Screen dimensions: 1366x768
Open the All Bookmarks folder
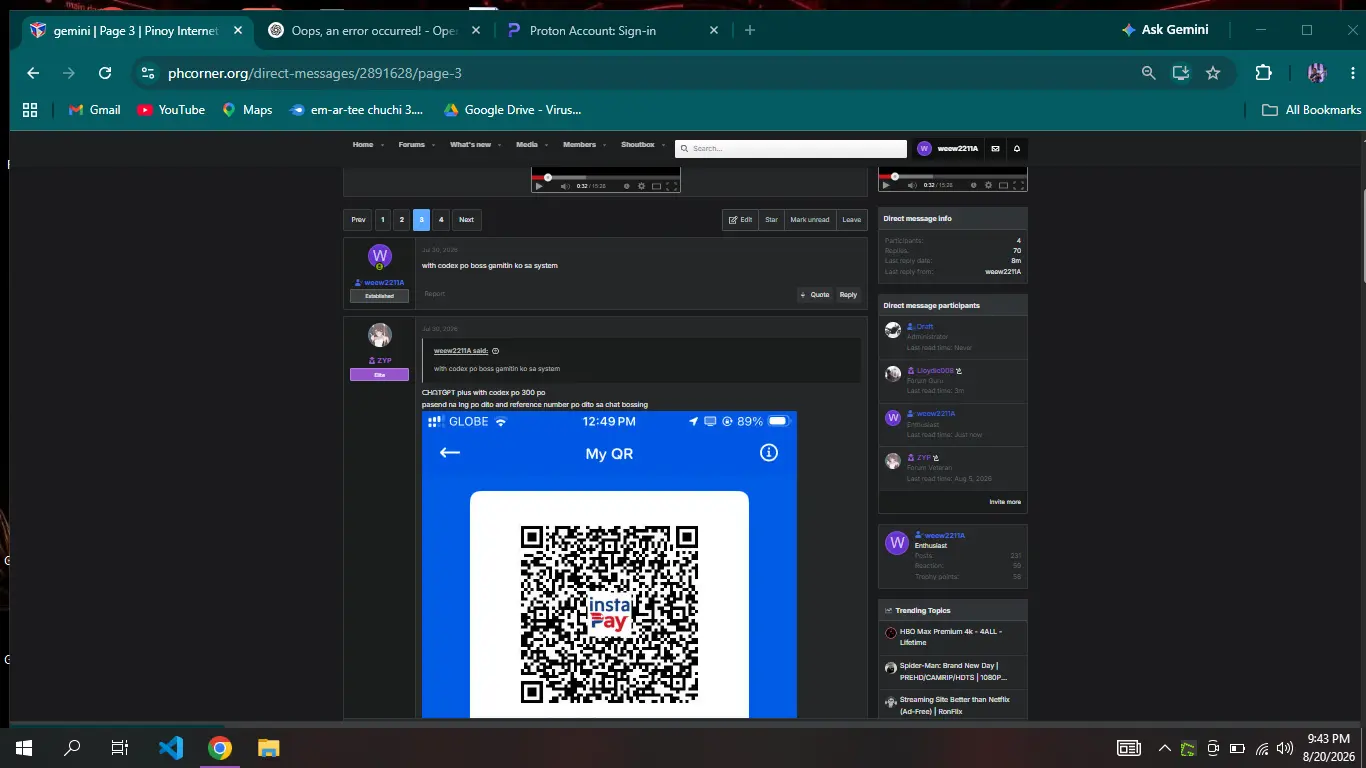coord(1311,110)
